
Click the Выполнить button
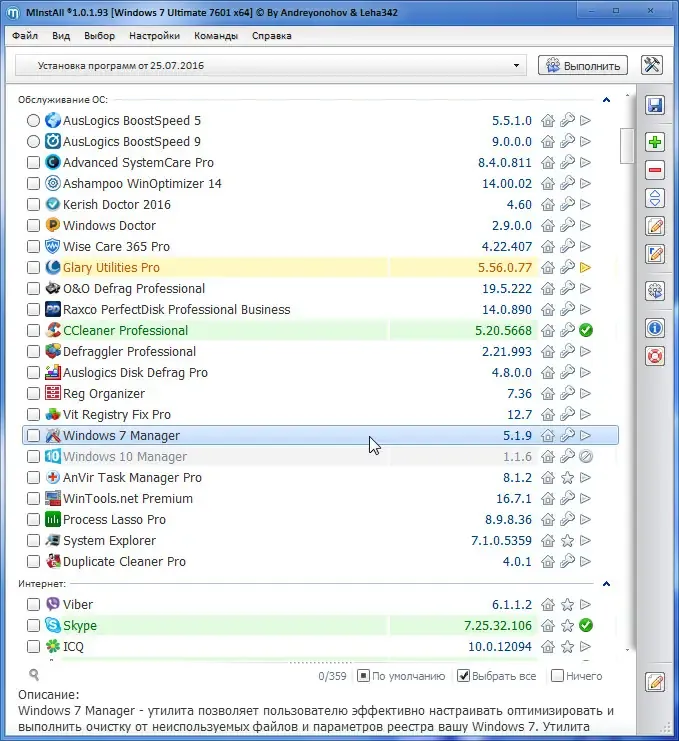(x=583, y=65)
